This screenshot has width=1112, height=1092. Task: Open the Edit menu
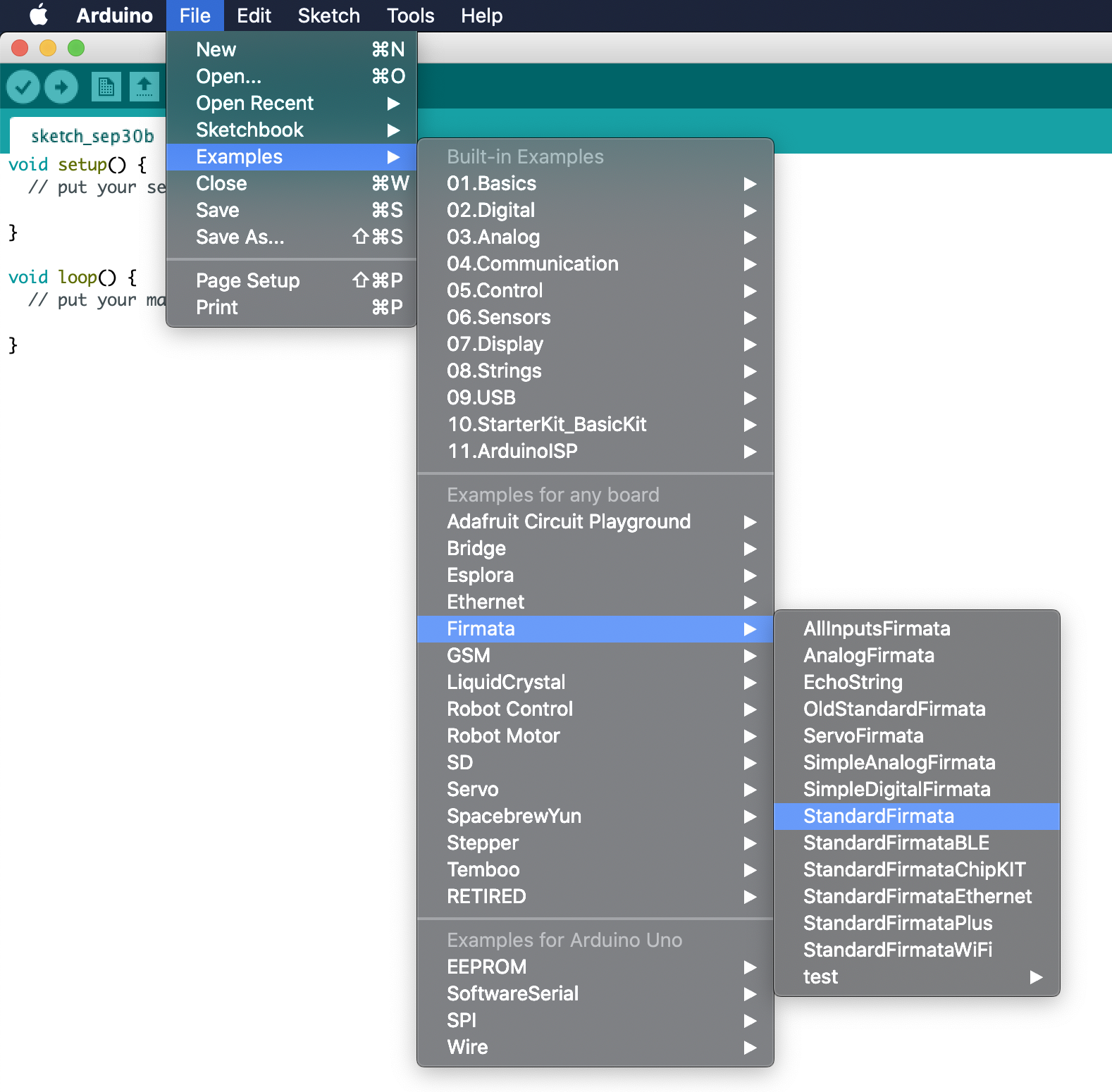[254, 15]
